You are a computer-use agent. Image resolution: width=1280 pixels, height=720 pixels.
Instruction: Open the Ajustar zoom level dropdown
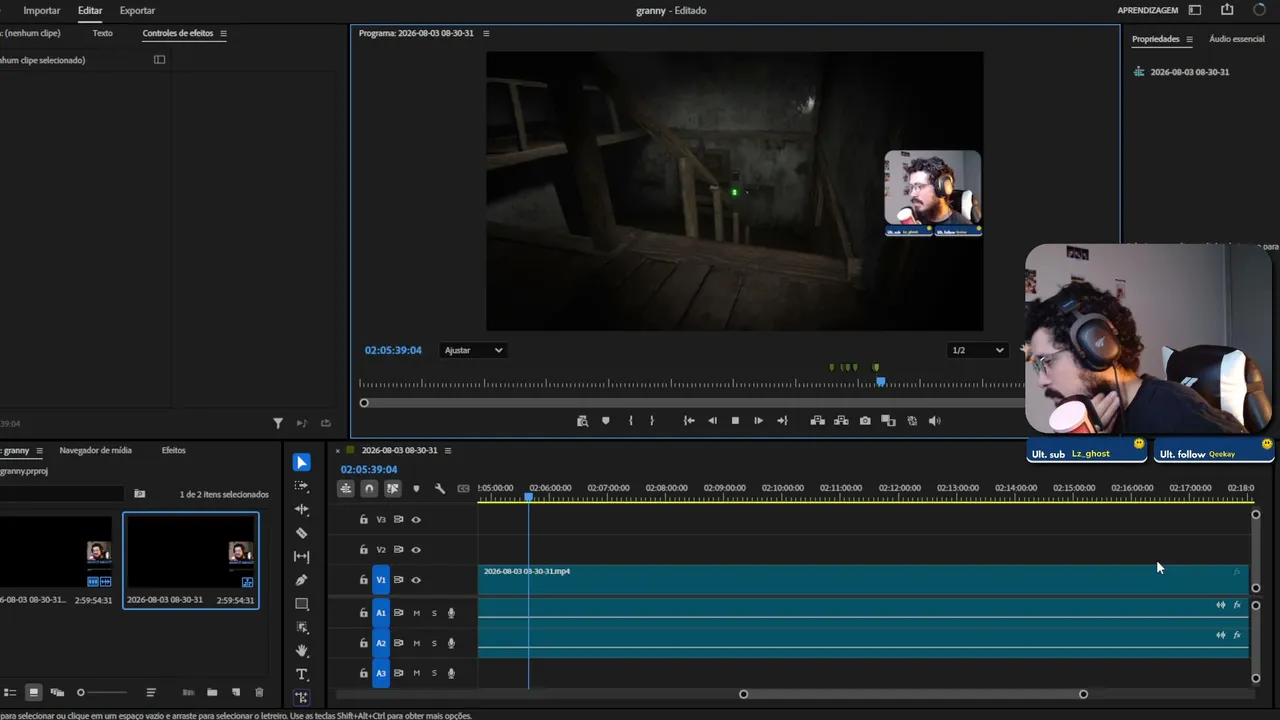click(x=473, y=350)
